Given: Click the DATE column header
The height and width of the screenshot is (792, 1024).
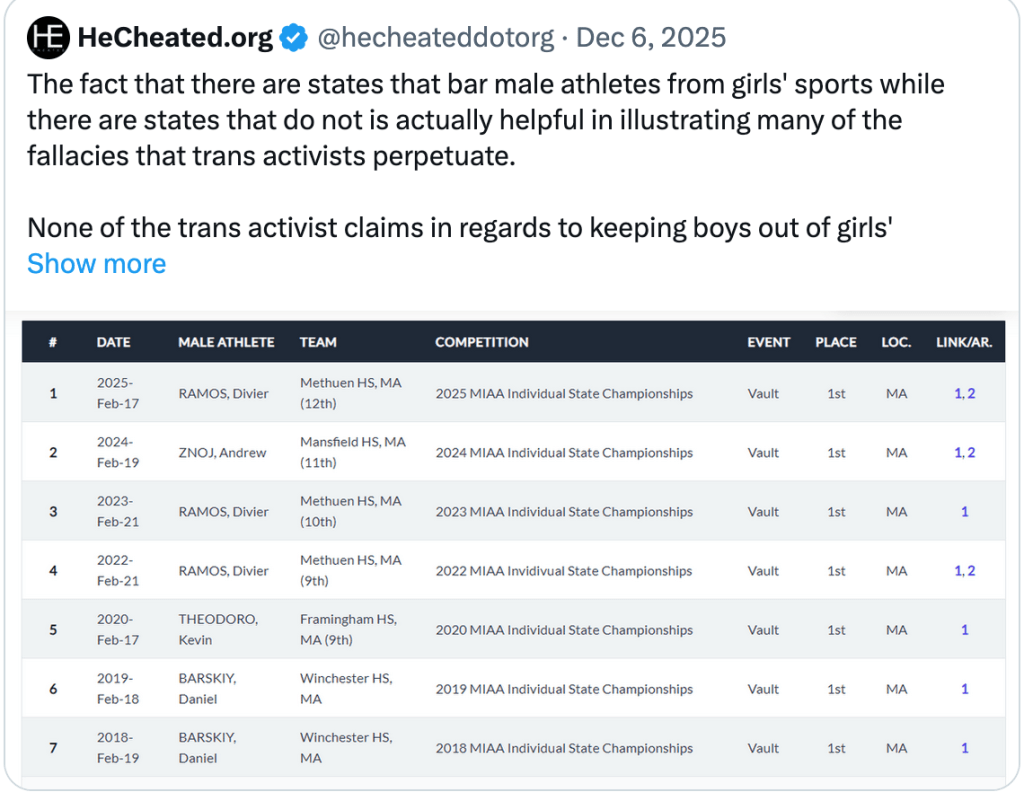Looking at the screenshot, I should (x=113, y=342).
